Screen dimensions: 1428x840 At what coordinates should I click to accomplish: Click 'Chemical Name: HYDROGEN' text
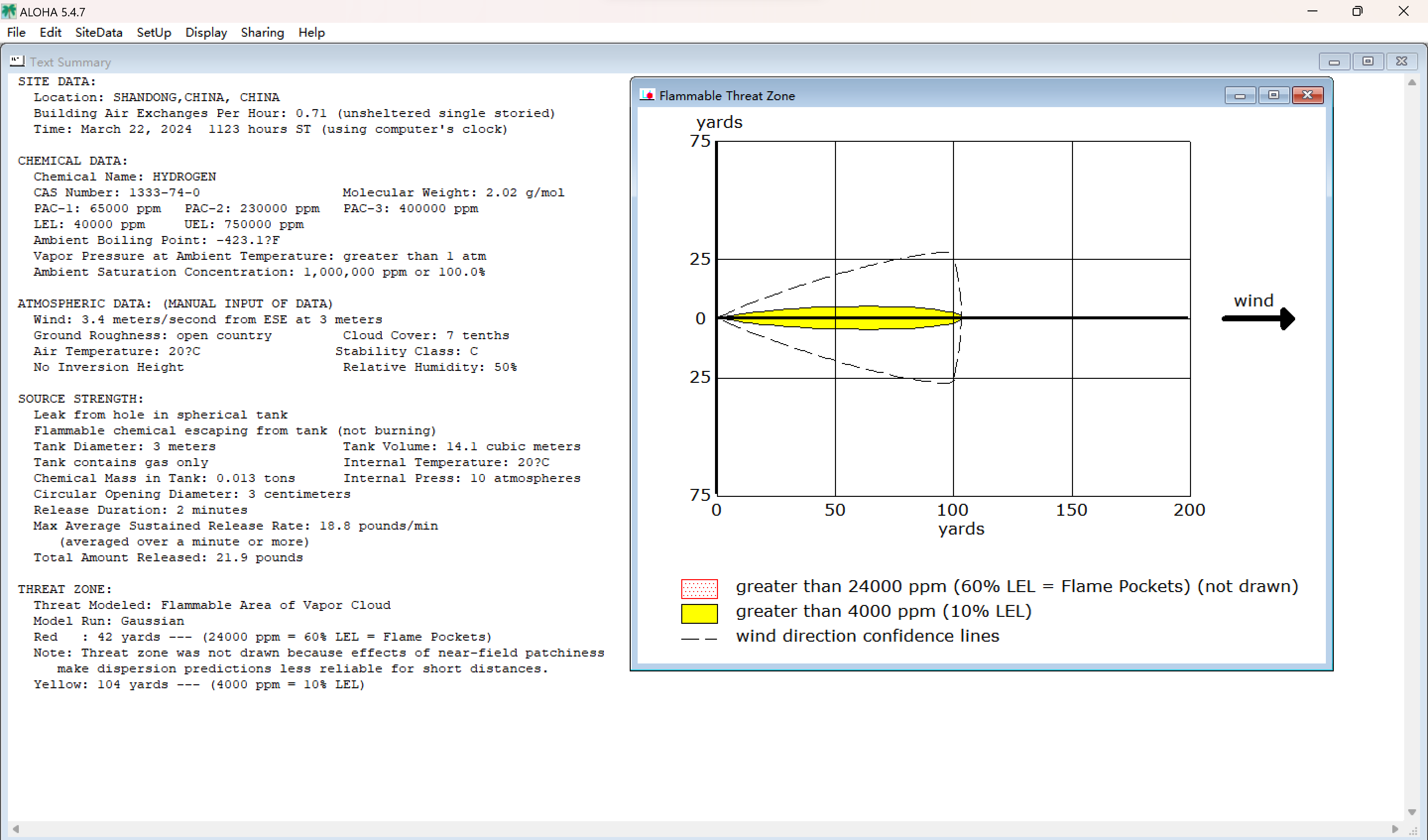[x=124, y=177]
